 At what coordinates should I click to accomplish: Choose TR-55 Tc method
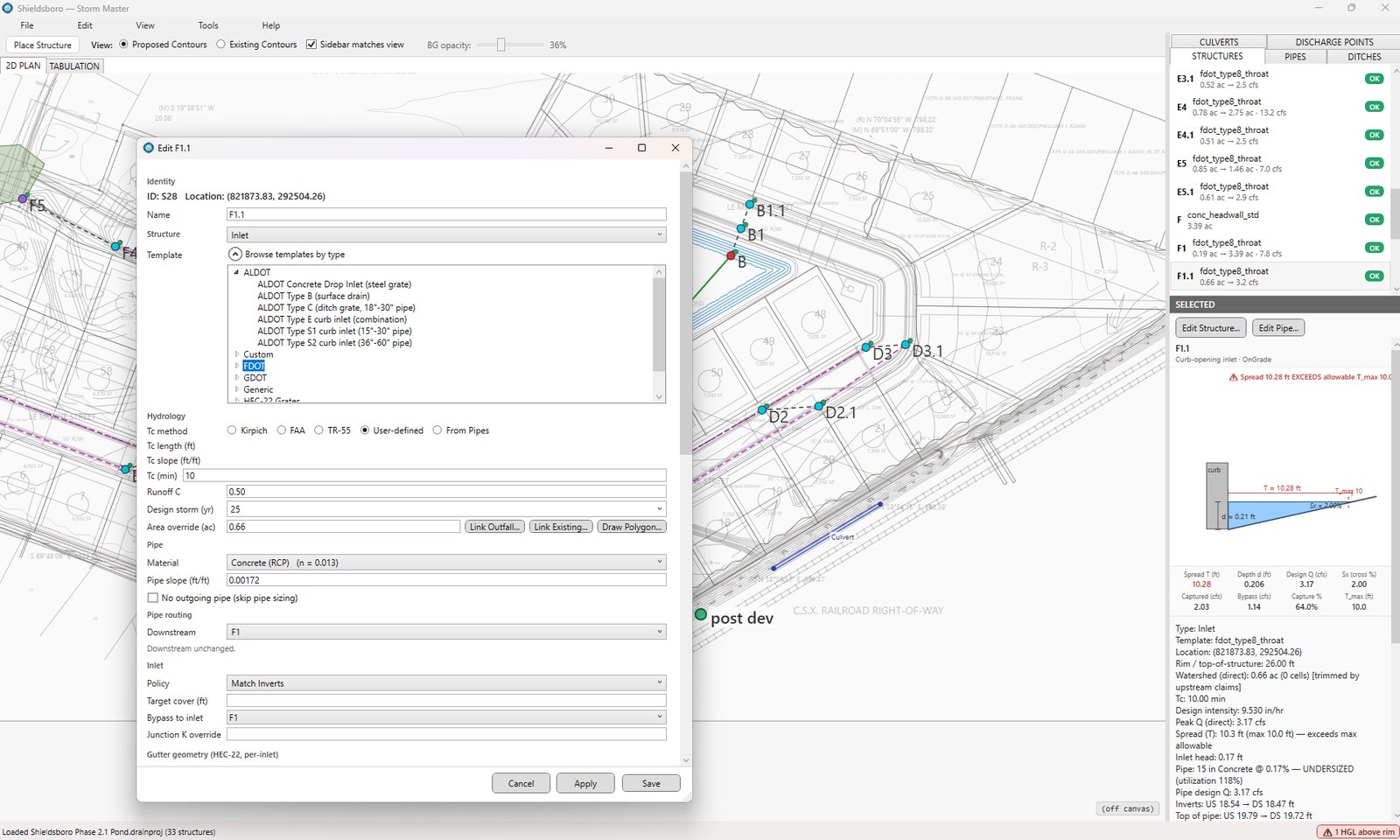(x=318, y=430)
